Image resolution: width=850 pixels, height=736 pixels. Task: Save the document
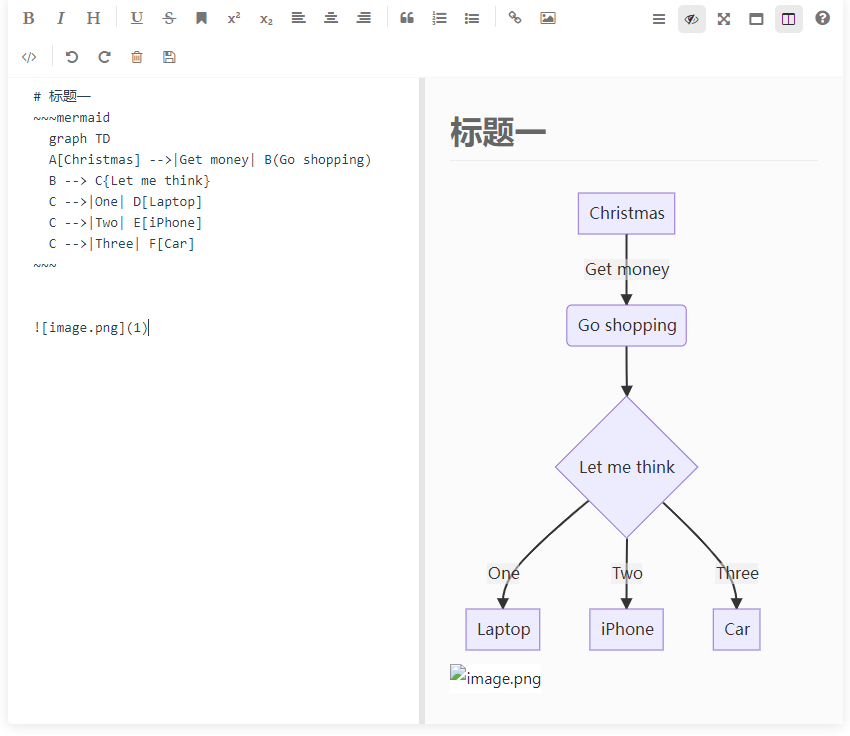[x=168, y=56]
